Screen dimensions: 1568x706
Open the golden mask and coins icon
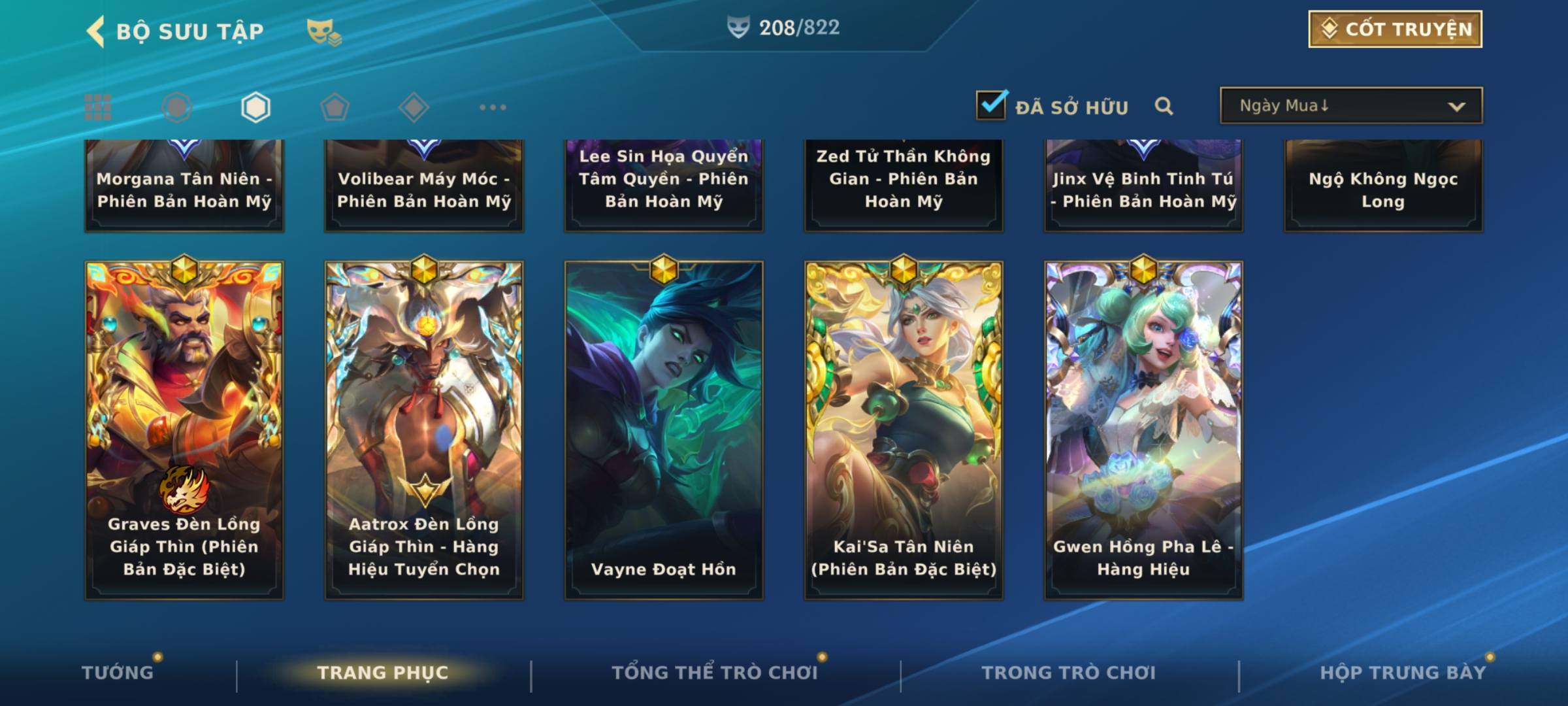324,32
